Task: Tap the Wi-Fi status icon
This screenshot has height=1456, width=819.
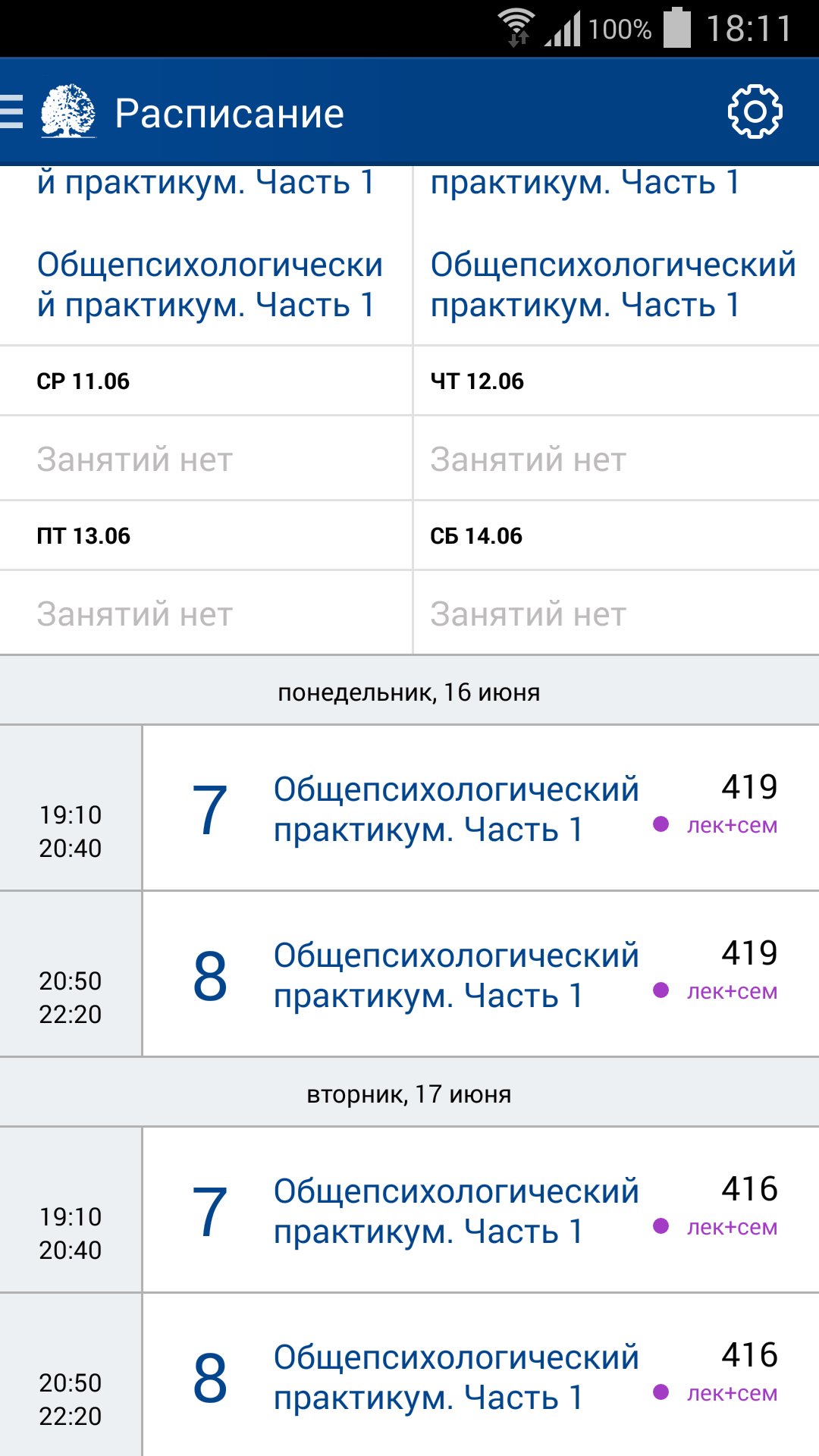Action: click(517, 29)
